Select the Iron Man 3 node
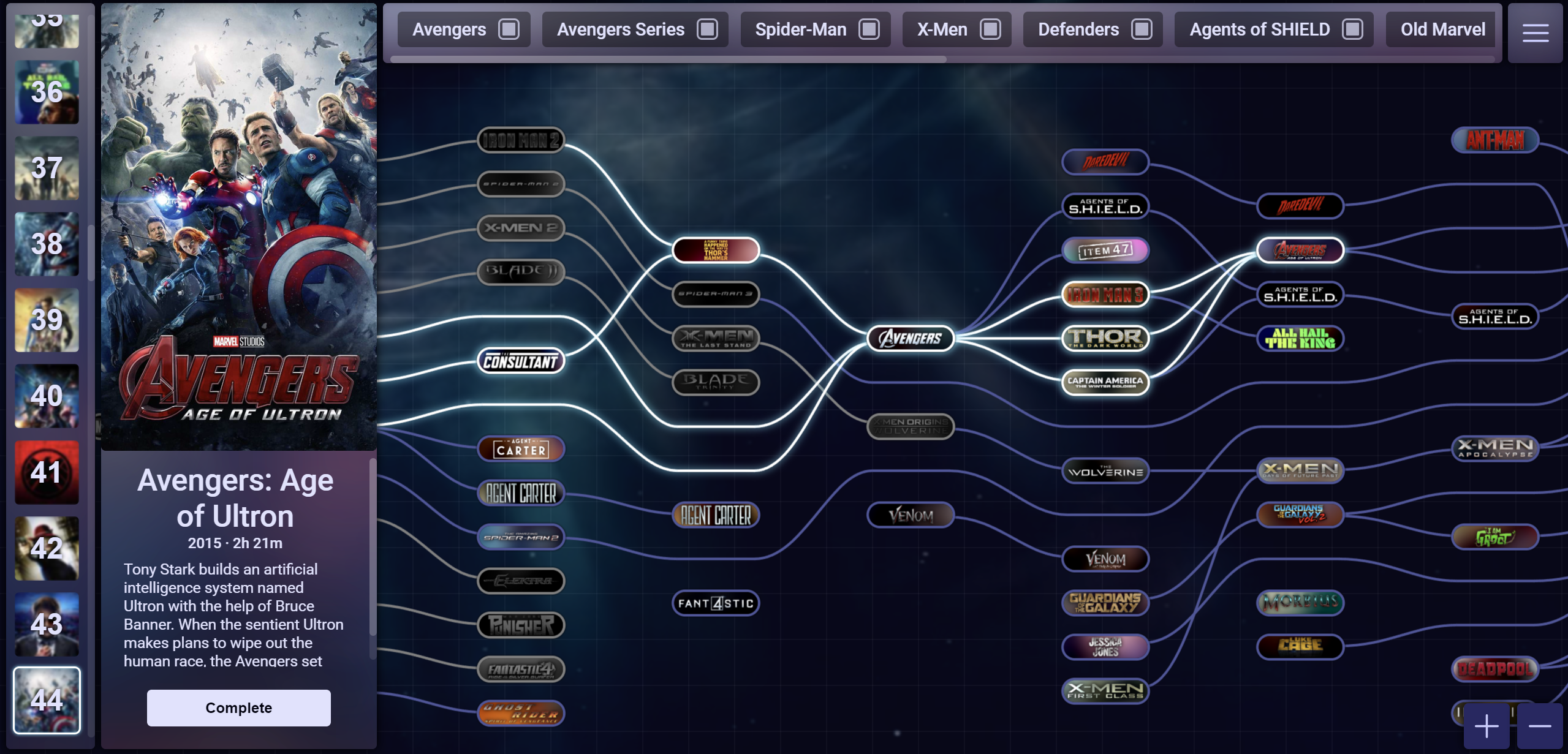 tap(1105, 295)
